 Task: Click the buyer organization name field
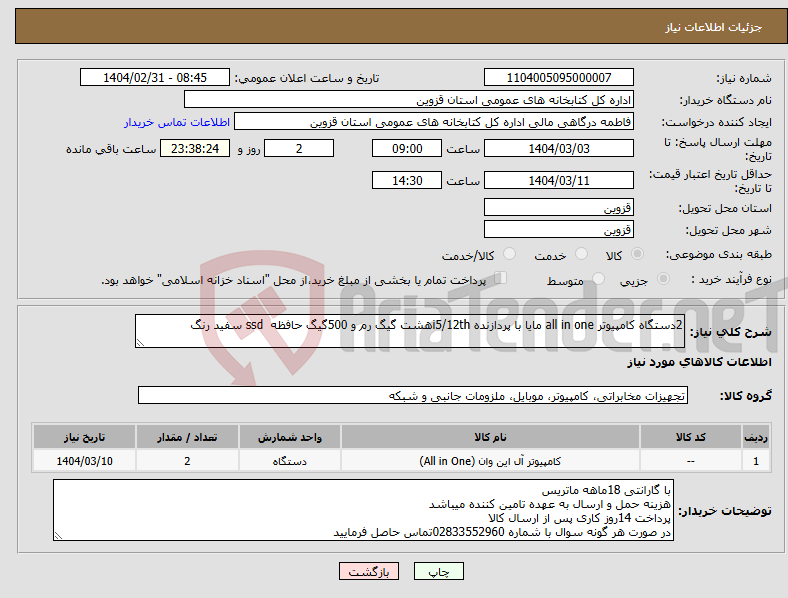(409, 99)
